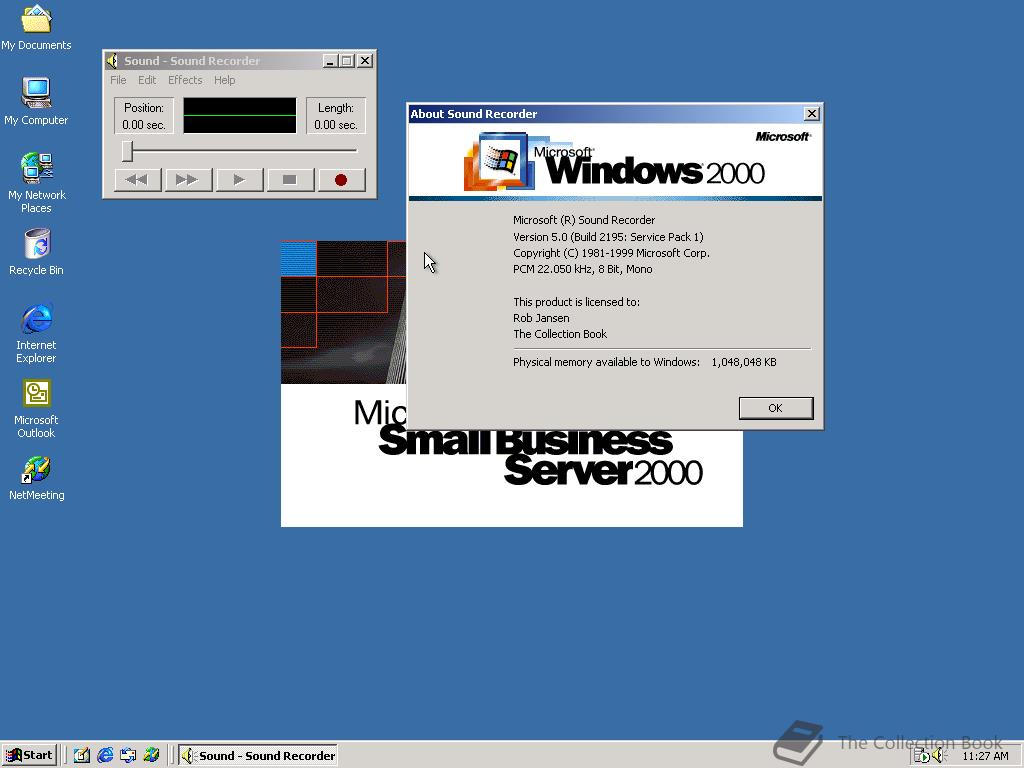
Task: Open Effects menu in Sound Recorder
Action: coord(185,80)
